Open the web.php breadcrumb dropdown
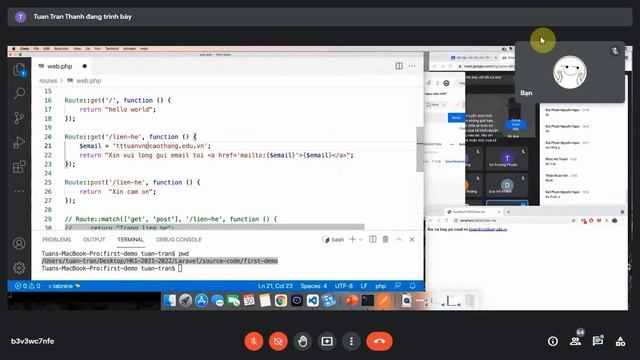640x360 pixels. point(84,81)
